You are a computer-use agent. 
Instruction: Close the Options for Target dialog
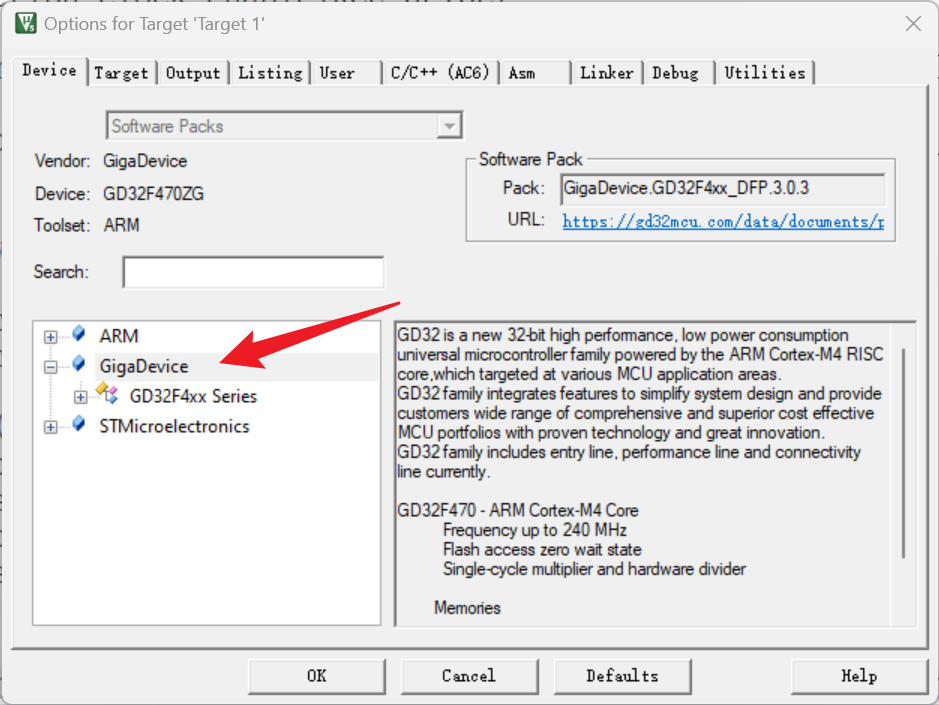coord(913,24)
